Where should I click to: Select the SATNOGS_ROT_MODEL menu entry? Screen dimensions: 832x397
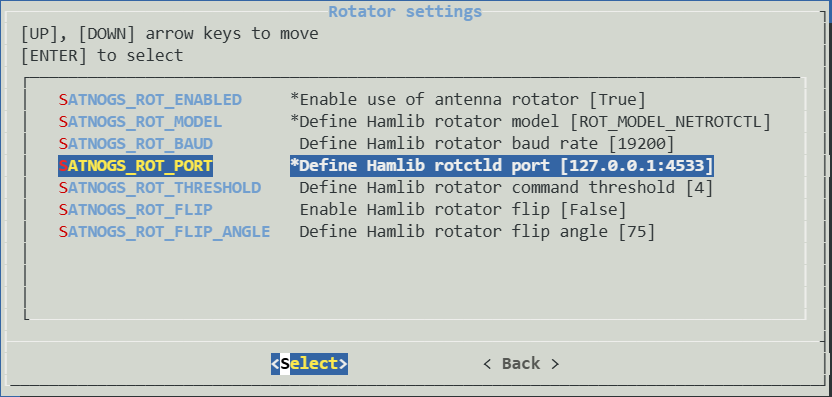[140, 122]
